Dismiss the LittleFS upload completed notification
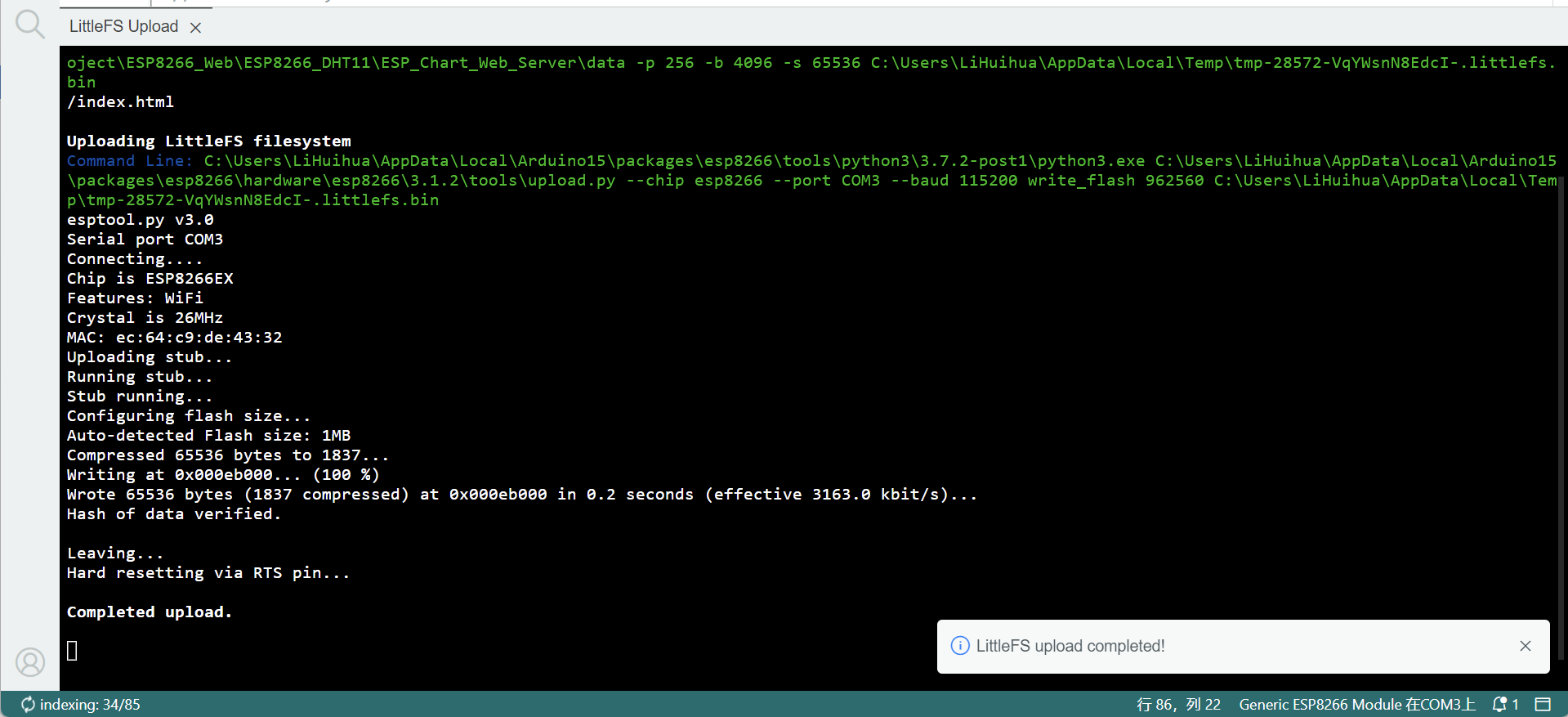This screenshot has height=717, width=1568. click(1525, 646)
